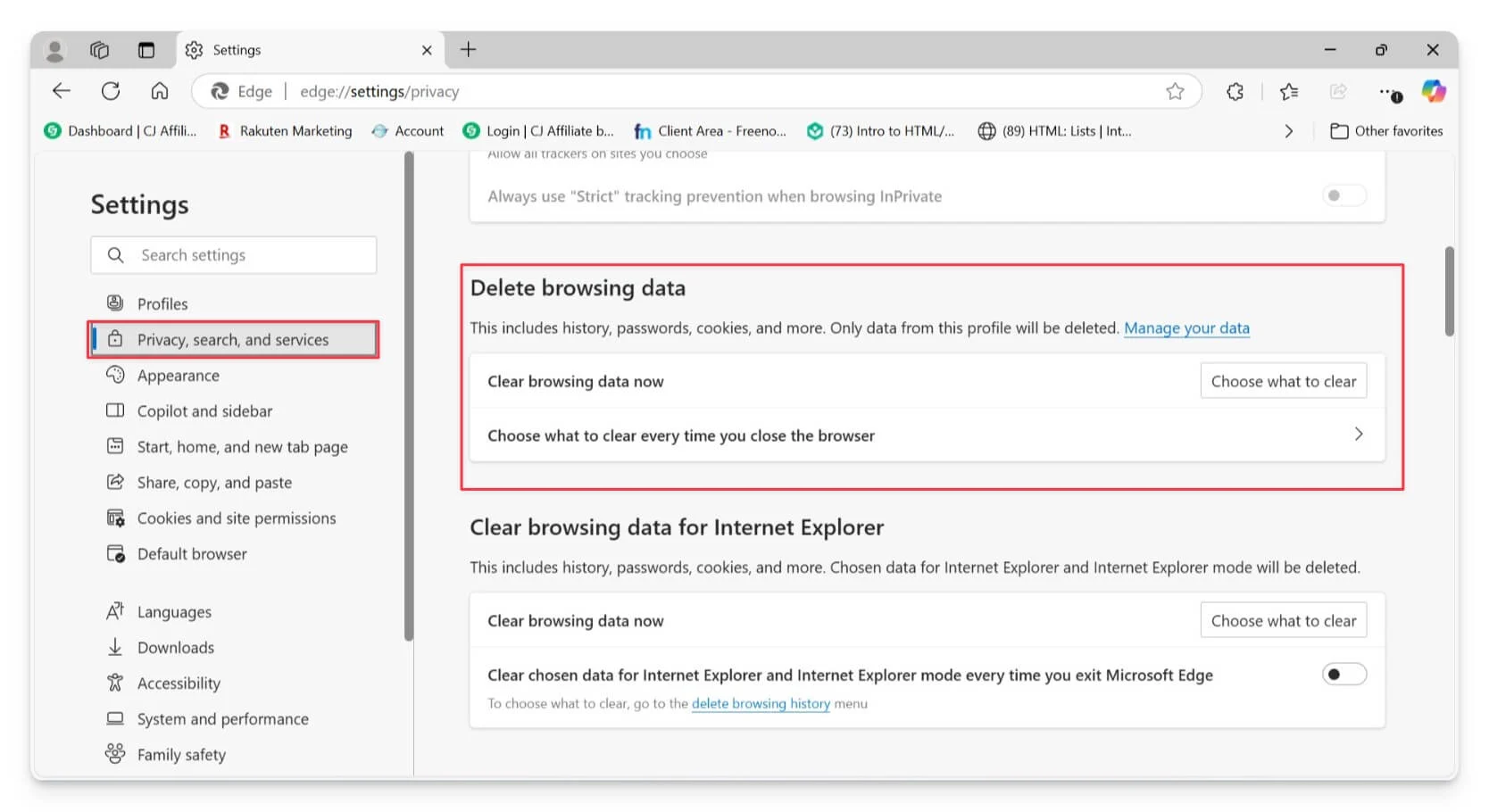This screenshot has width=1489, height=812.
Task: Select the Settings tab
Action: click(308, 51)
